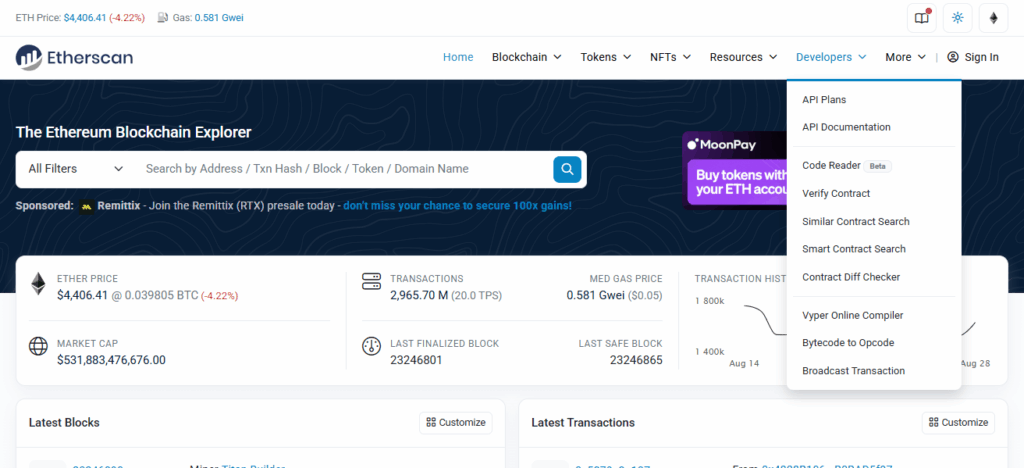Click the Transactions server icon

pos(371,283)
